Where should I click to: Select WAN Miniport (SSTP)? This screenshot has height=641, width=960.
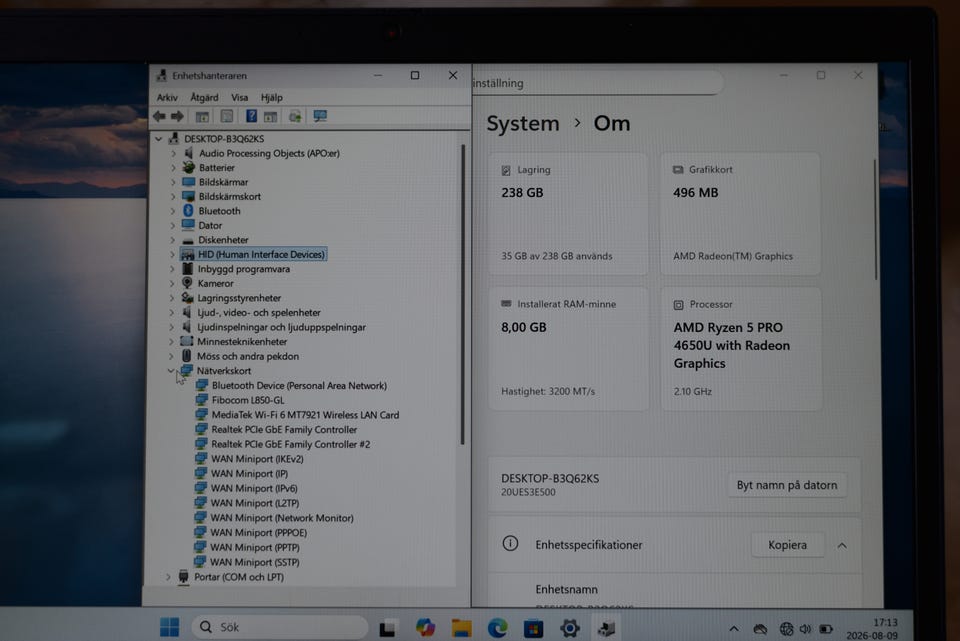(255, 562)
